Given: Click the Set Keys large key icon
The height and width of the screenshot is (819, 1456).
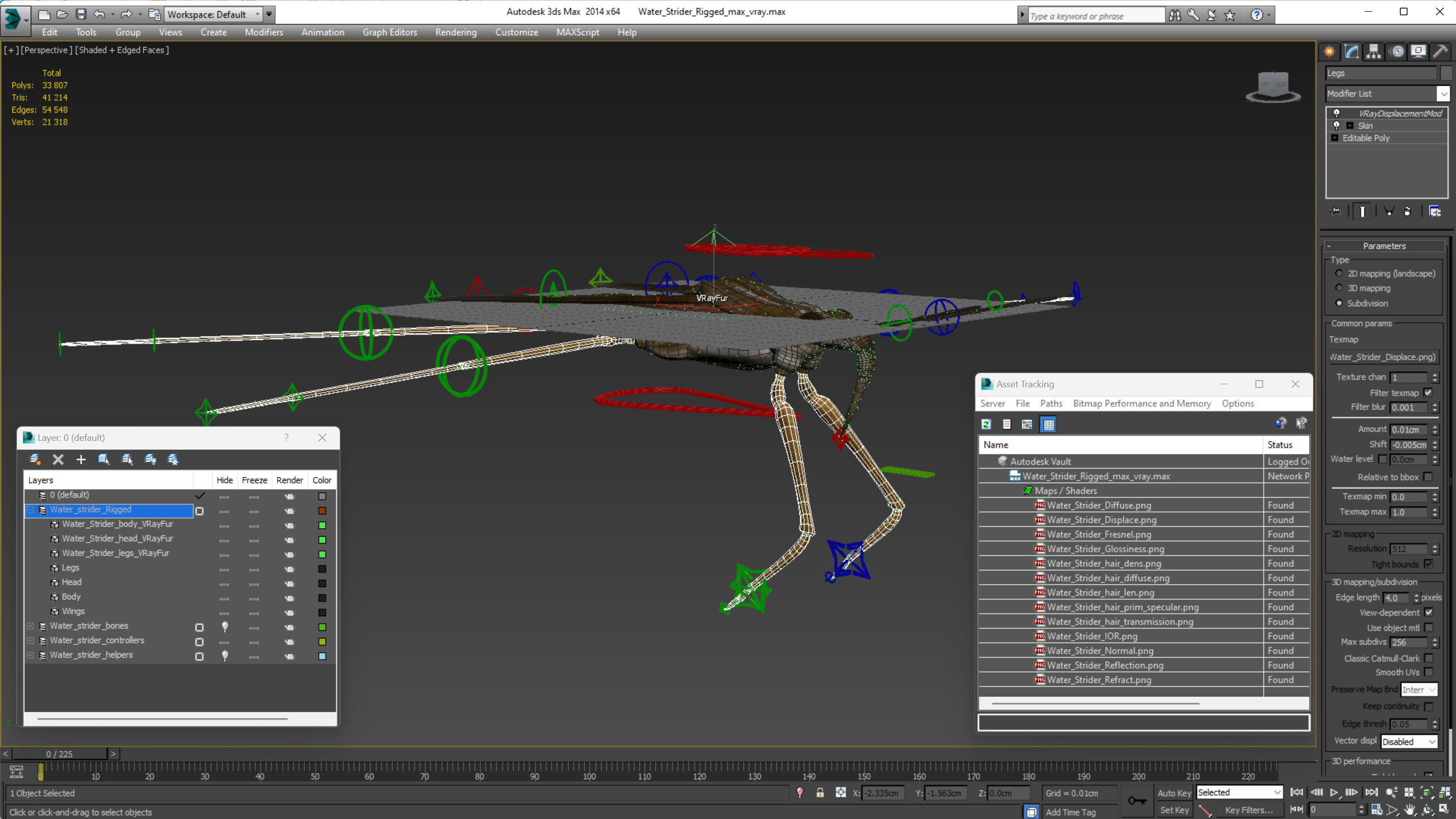Looking at the screenshot, I should point(1137,801).
